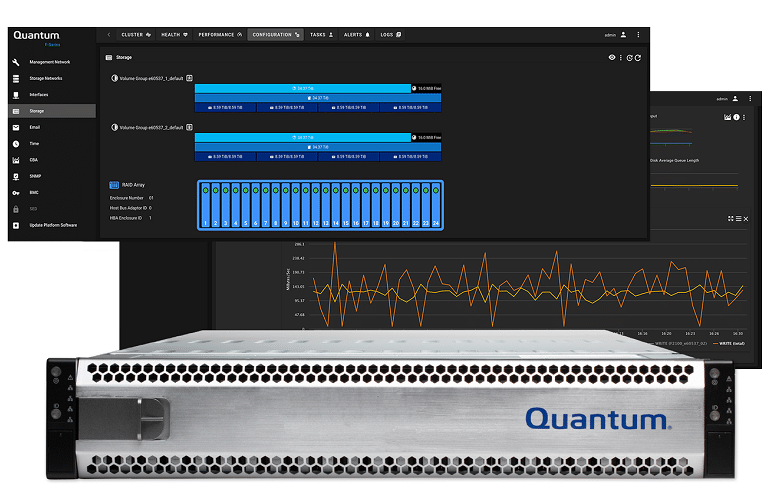780x499 pixels.
Task: Click the Storage icon in the sidebar
Action: pyautogui.click(x=16, y=111)
